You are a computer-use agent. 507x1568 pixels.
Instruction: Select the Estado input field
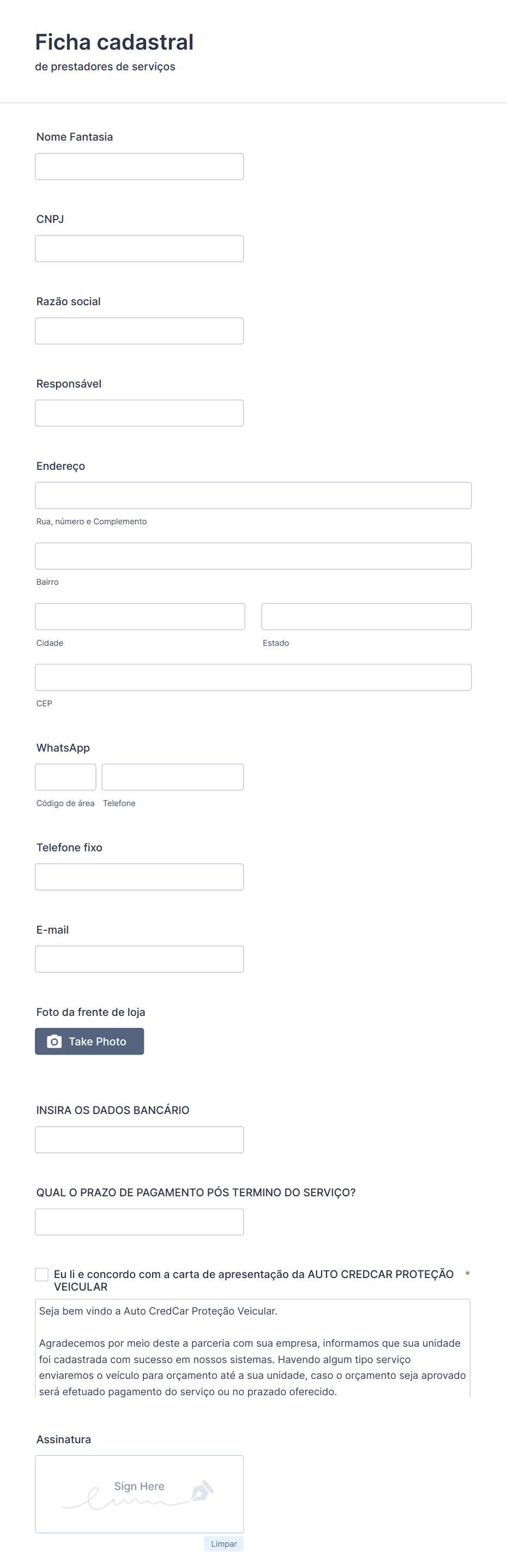[366, 616]
